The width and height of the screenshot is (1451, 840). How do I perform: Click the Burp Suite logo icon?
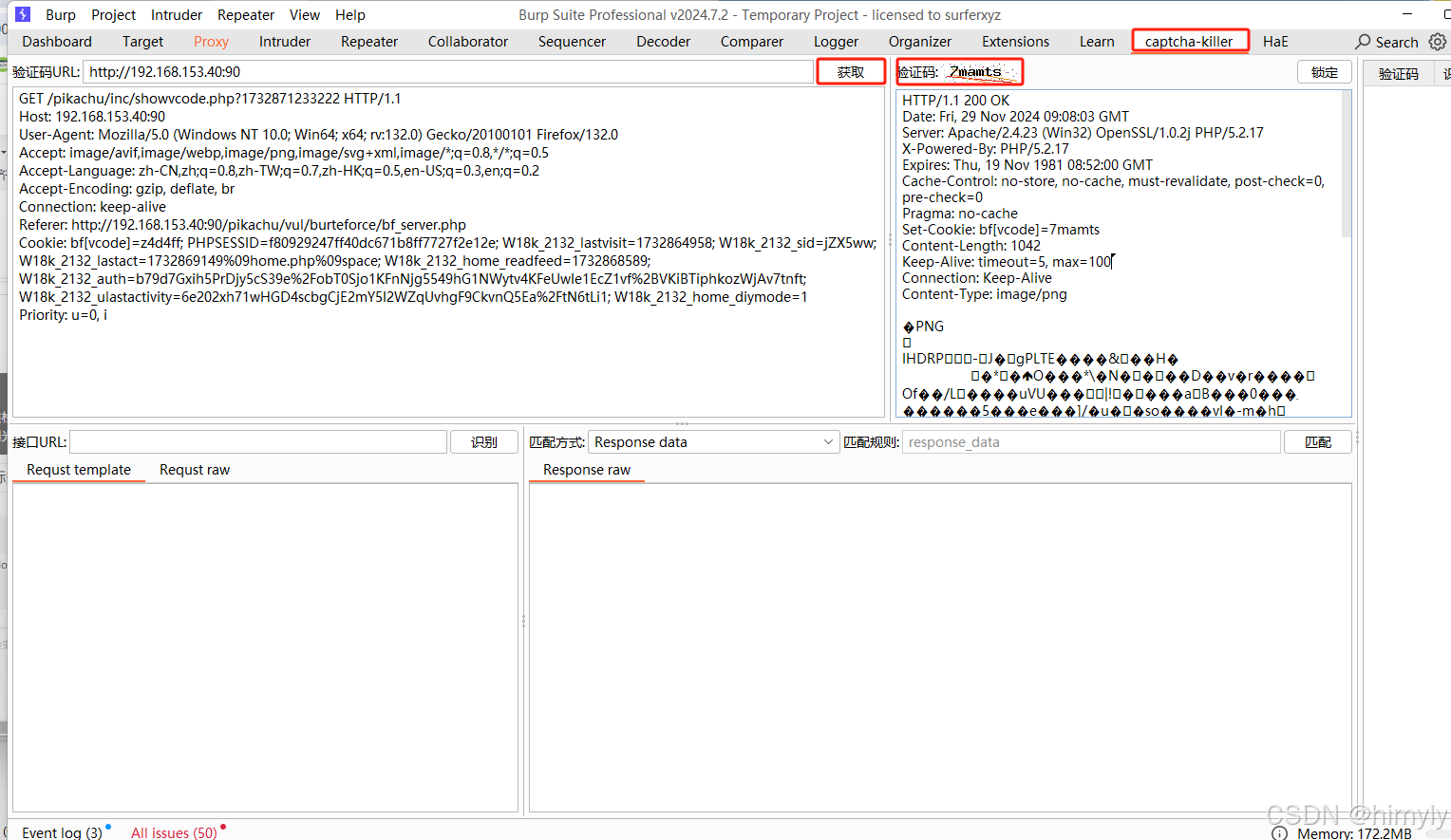pos(23,14)
